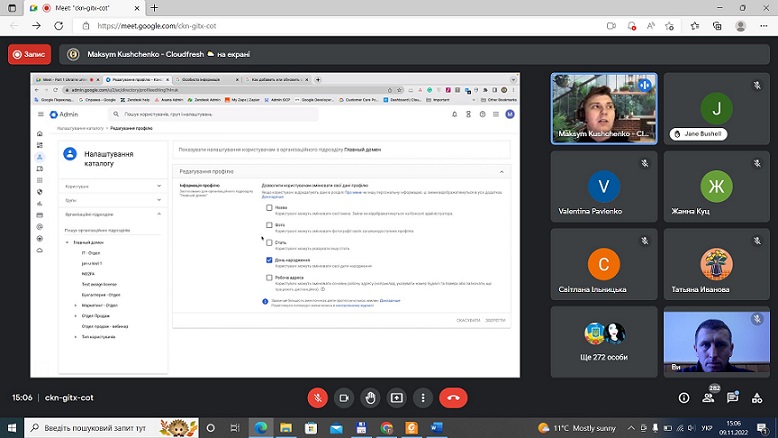Viewport: 778px width, 438px height.
Task: Switch to the Meet ckn-gitx-cot tab
Action: pos(84,8)
